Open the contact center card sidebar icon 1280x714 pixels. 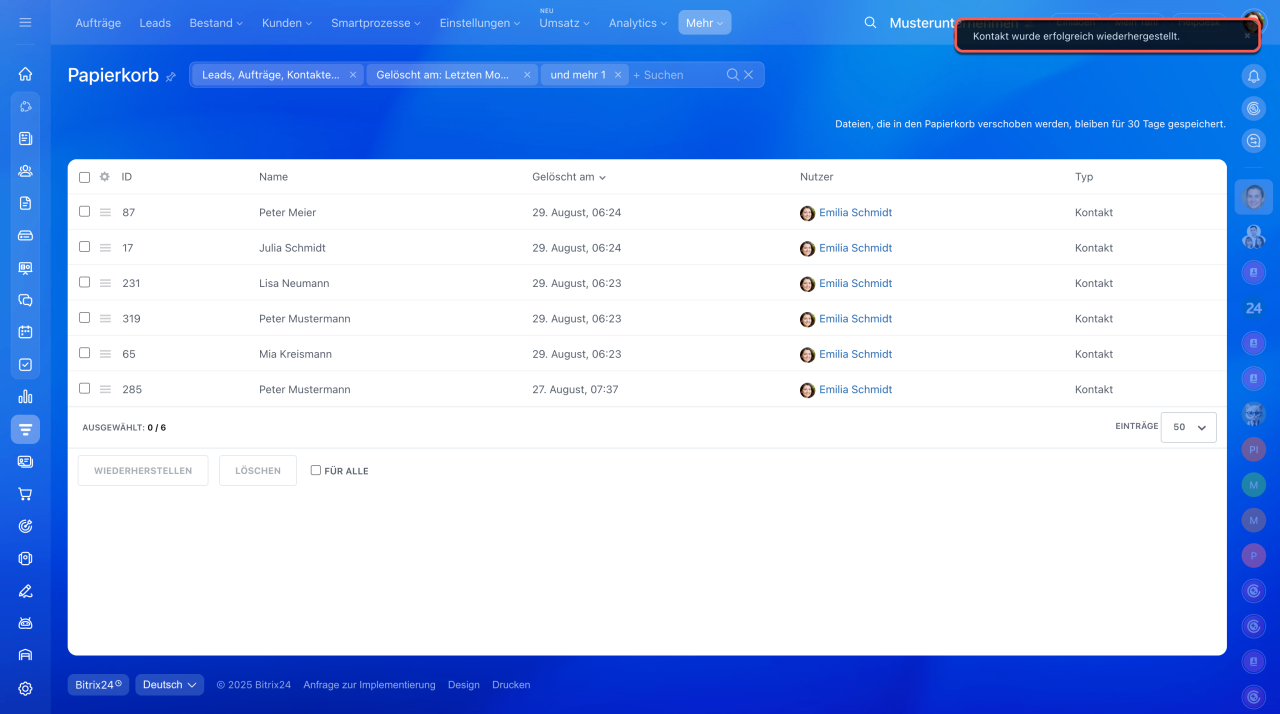tap(25, 462)
